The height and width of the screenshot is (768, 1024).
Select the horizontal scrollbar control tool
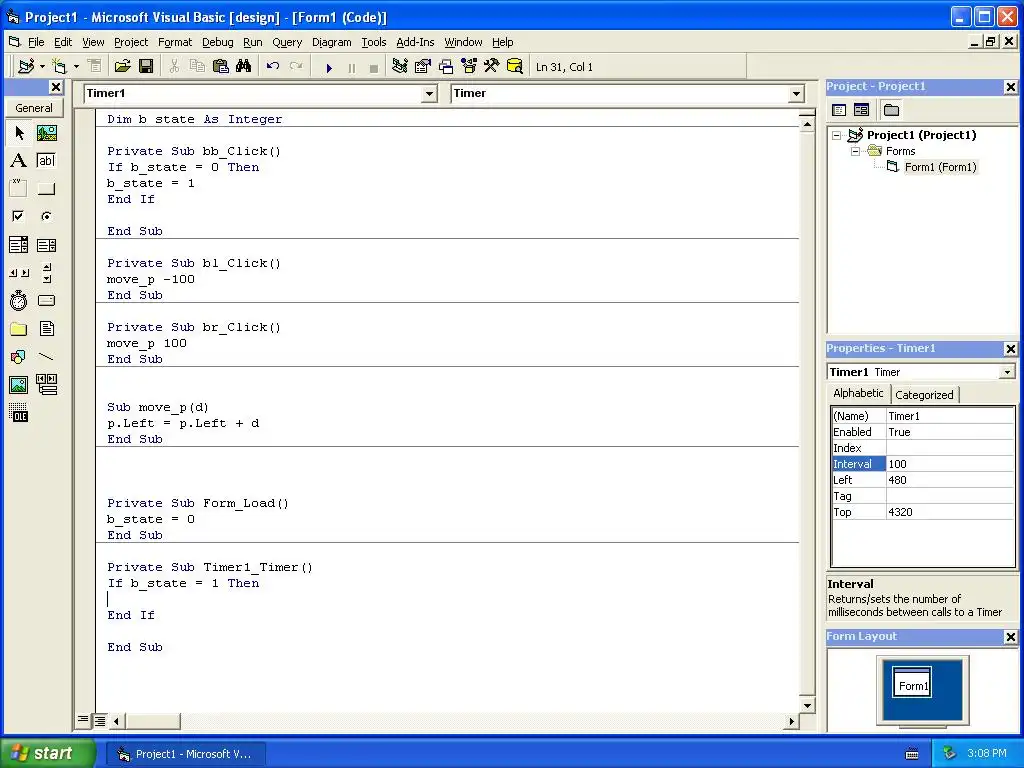[19, 273]
